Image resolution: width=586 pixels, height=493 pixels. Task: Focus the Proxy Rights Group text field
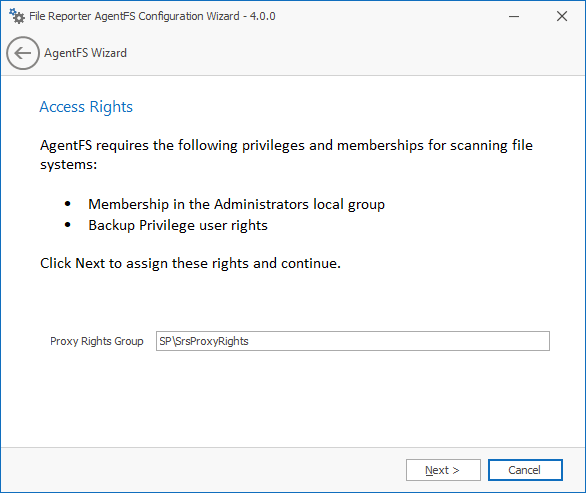(x=353, y=341)
